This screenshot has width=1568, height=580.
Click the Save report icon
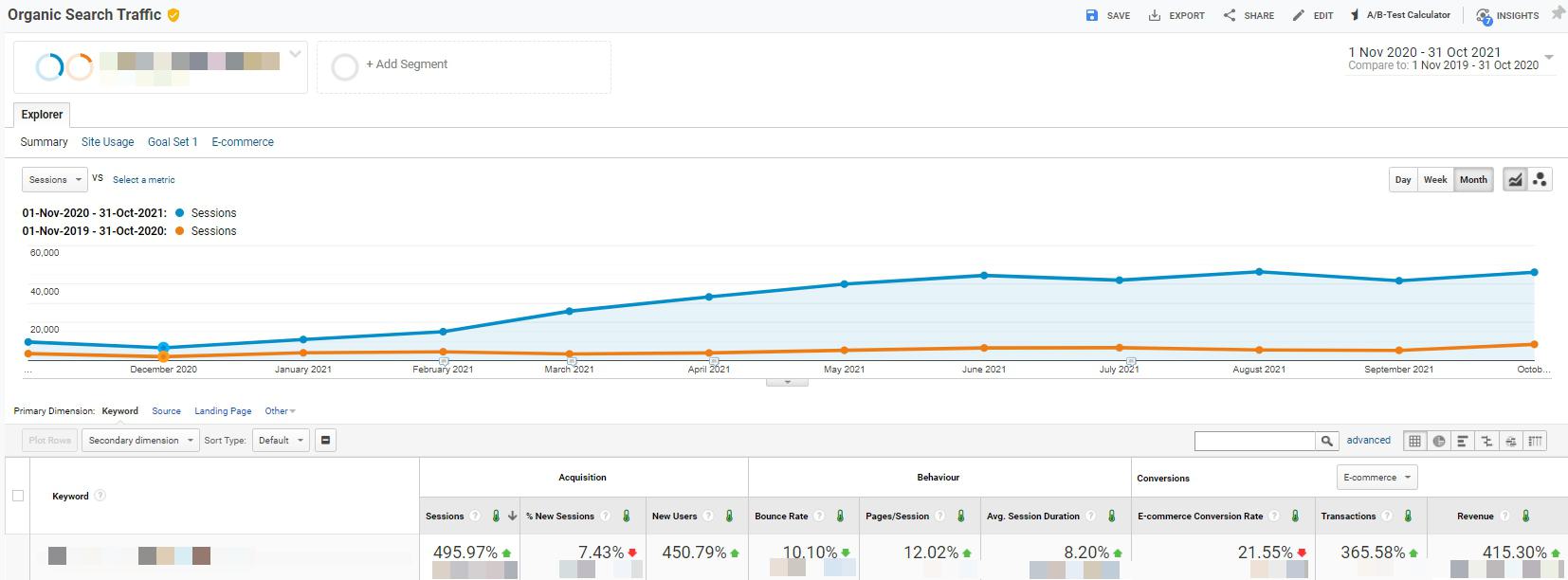point(1092,15)
